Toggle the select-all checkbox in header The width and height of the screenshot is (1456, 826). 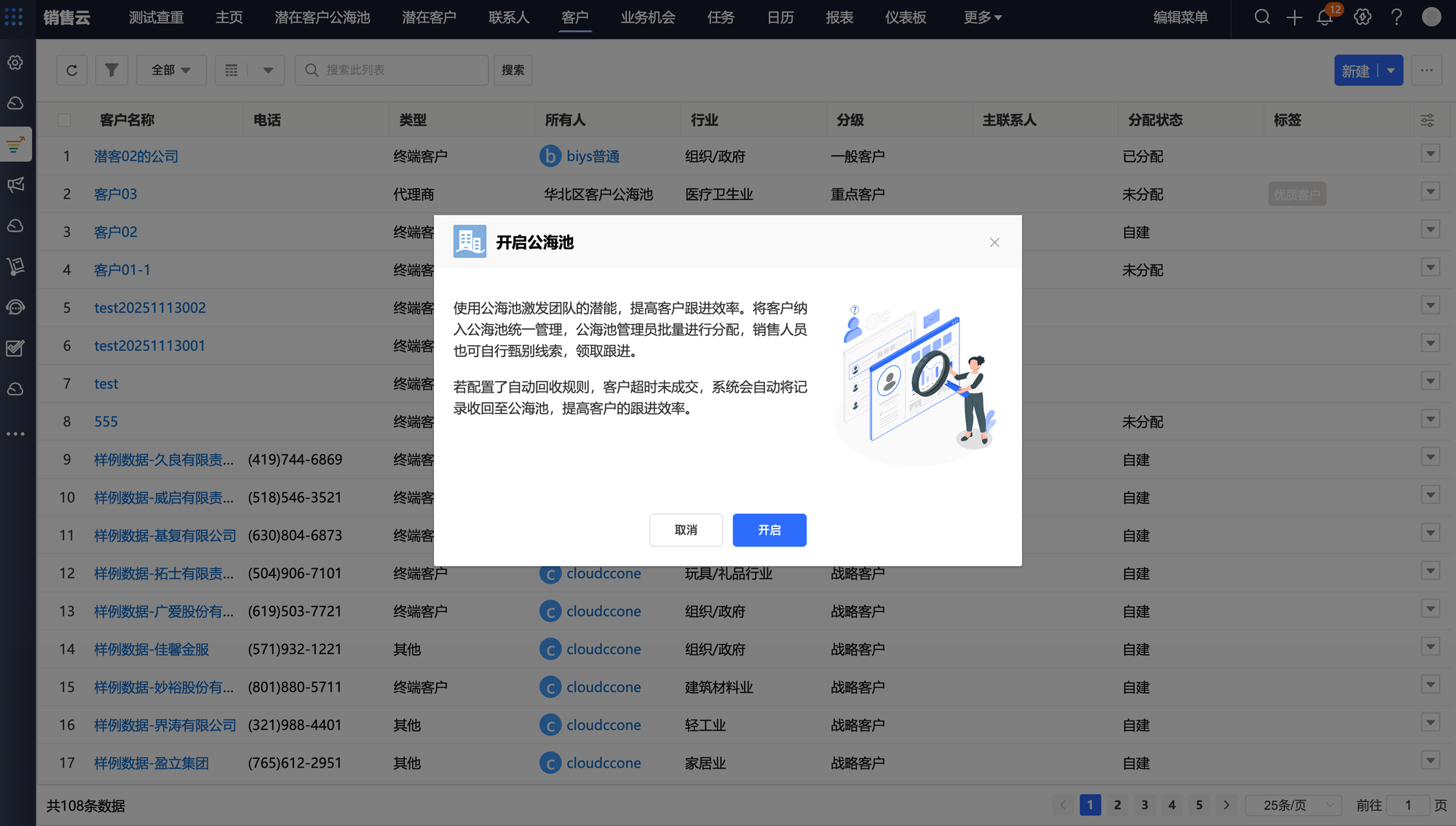pos(64,120)
